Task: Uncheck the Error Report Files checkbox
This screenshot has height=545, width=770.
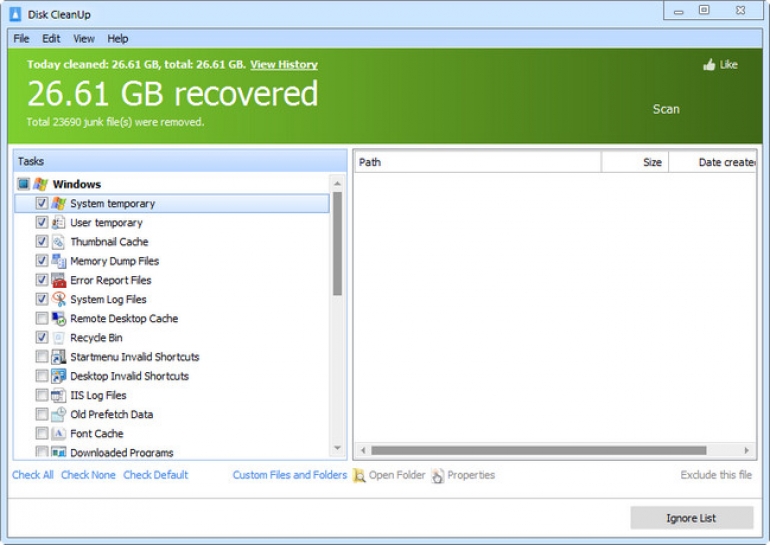Action: pos(41,279)
